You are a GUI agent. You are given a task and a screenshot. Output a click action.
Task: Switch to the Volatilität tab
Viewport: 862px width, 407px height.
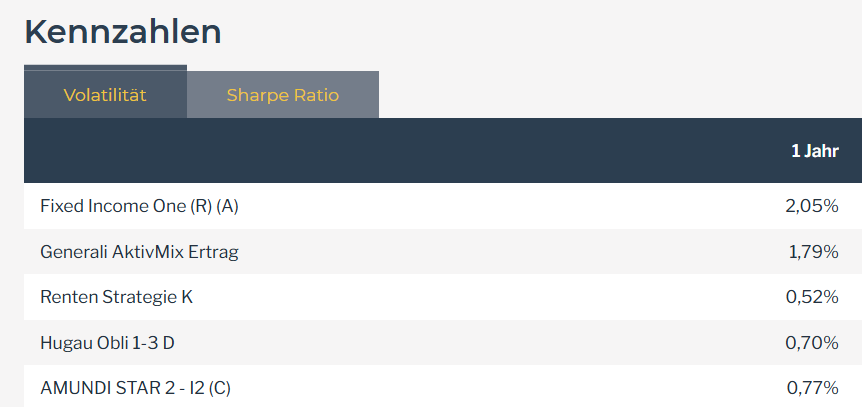click(105, 96)
